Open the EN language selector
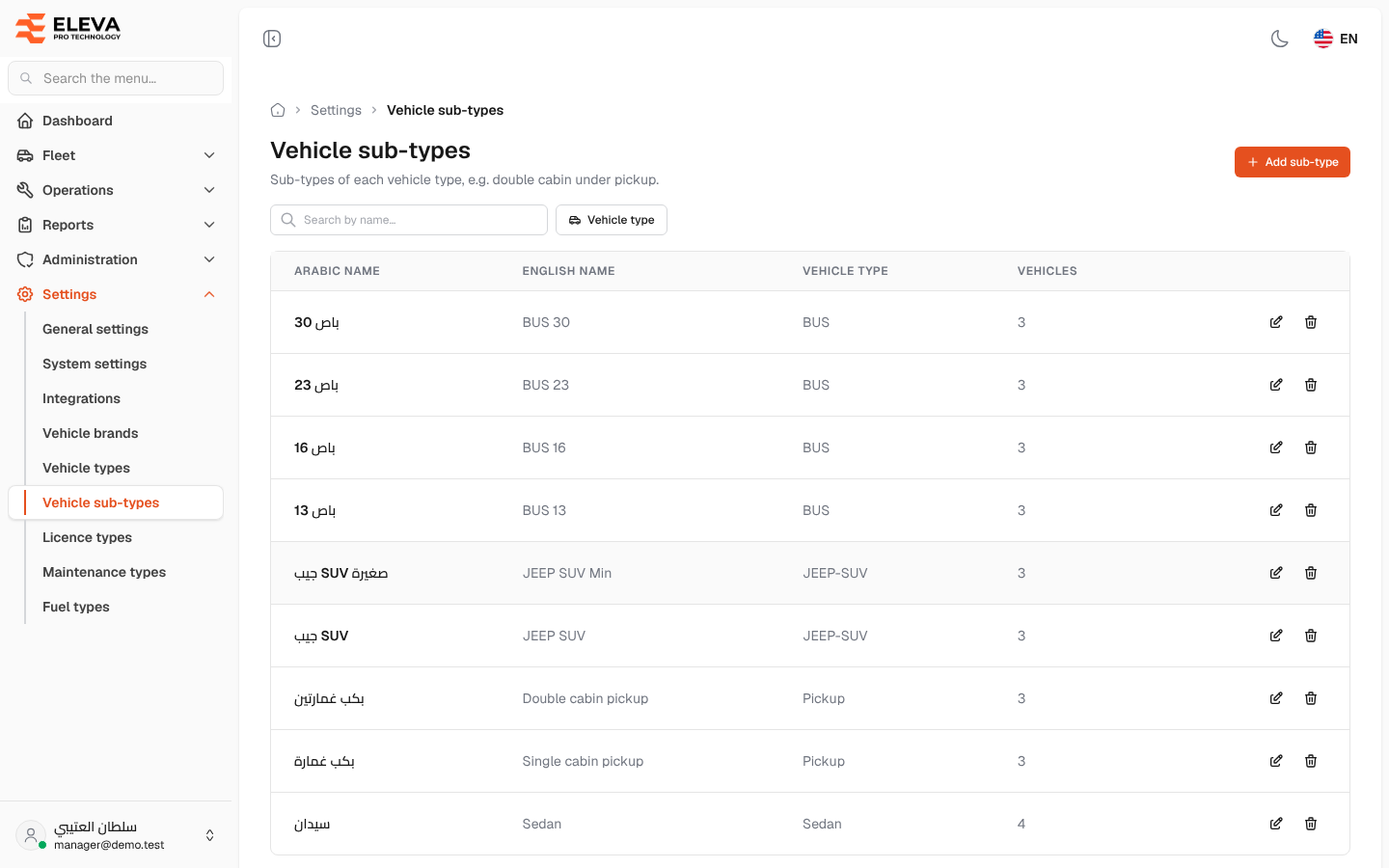 (1336, 39)
